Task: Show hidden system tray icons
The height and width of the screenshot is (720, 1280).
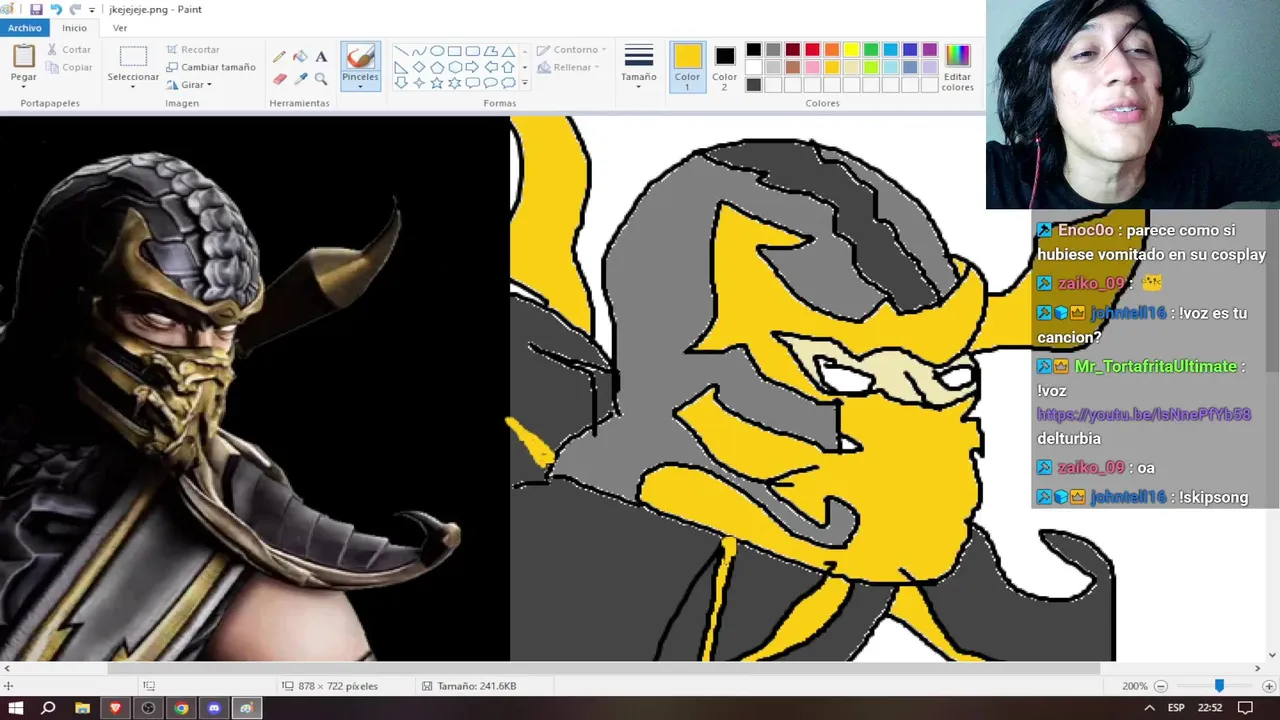Action: pyautogui.click(x=1149, y=708)
